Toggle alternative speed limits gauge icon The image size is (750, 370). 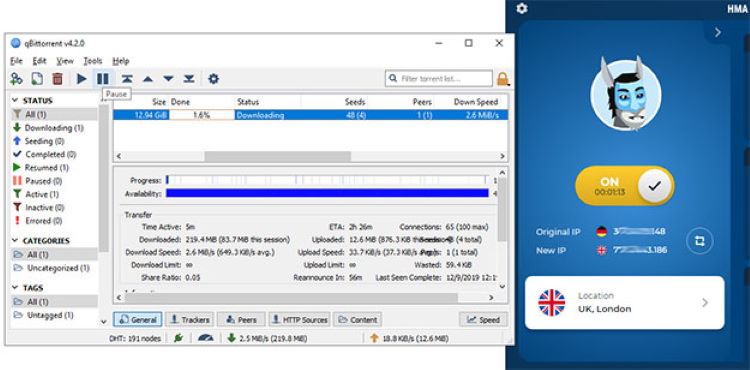tap(206, 338)
